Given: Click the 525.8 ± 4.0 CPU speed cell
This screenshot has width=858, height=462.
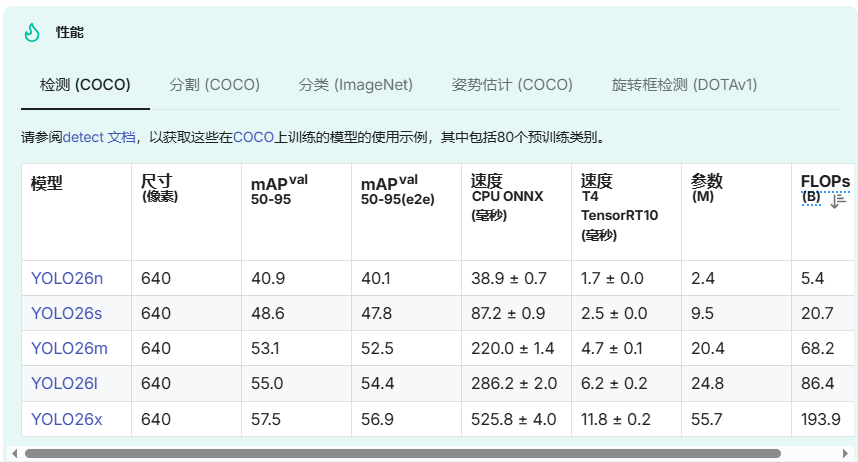Looking at the screenshot, I should coord(517,419).
